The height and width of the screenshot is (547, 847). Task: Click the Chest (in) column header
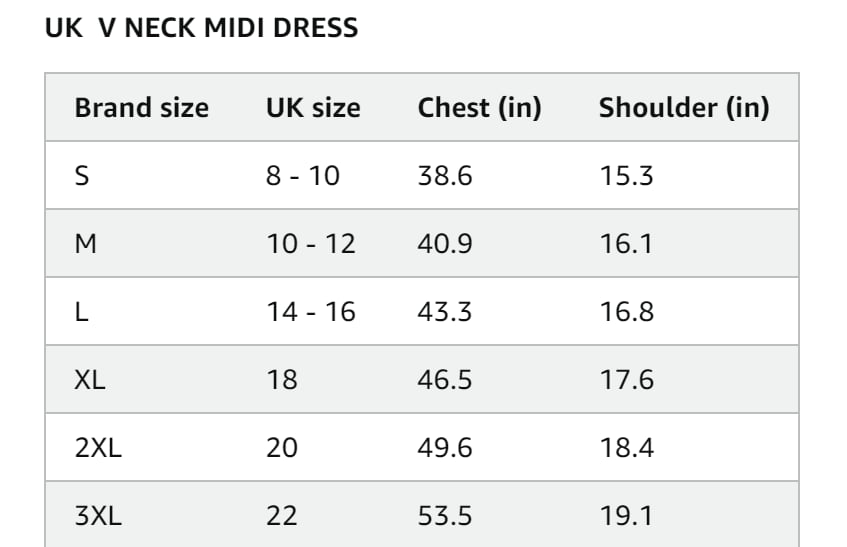480,107
